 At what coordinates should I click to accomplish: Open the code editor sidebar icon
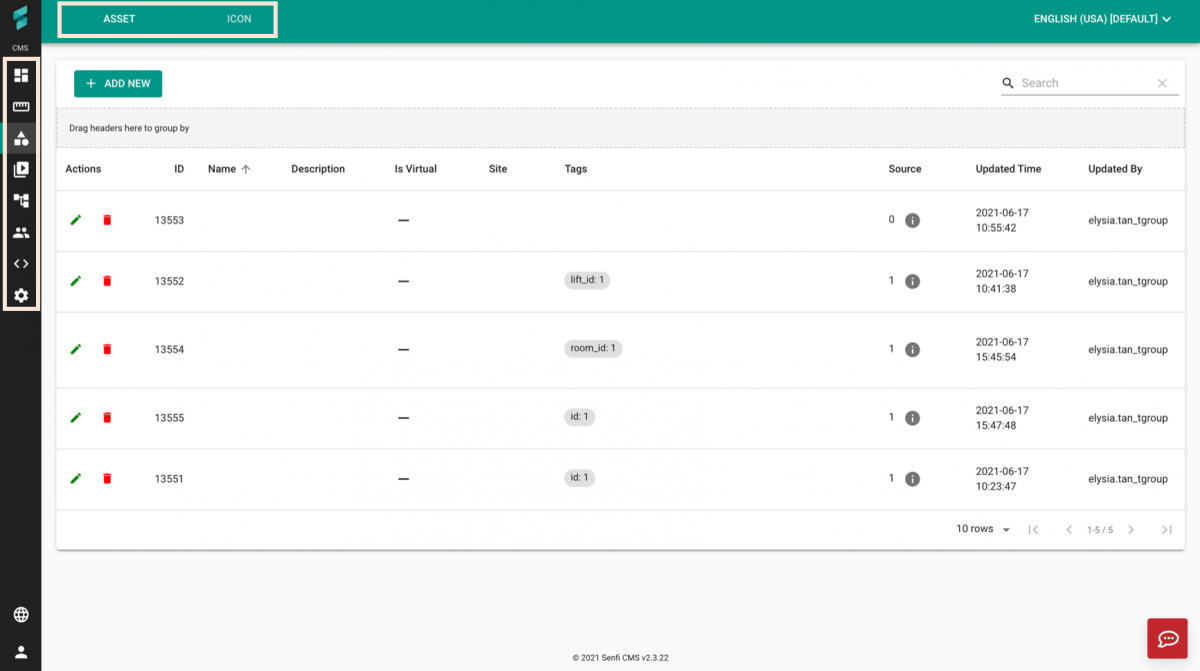pos(20,263)
